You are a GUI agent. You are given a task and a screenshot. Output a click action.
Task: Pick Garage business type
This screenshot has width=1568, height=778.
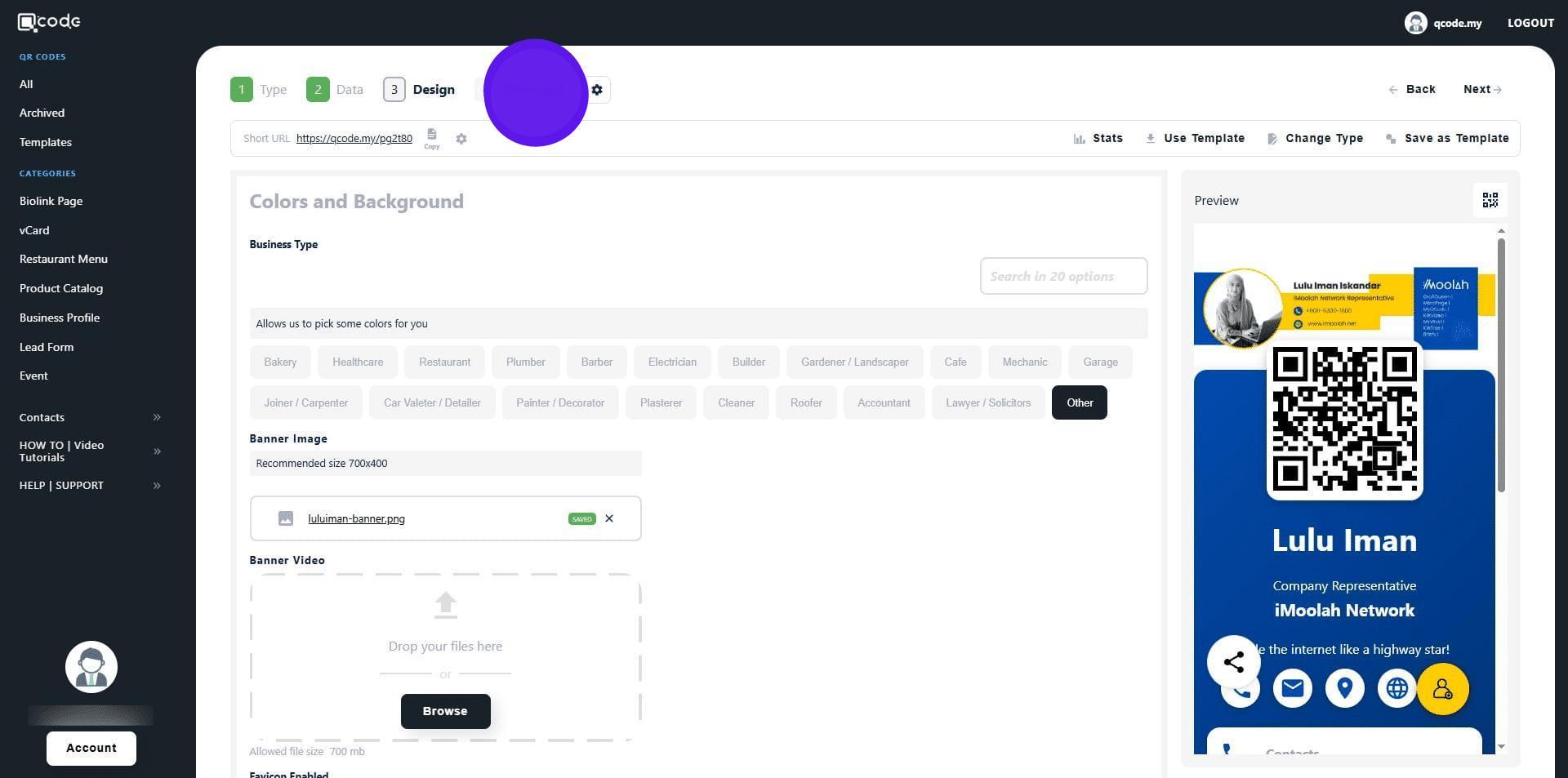(x=1100, y=362)
